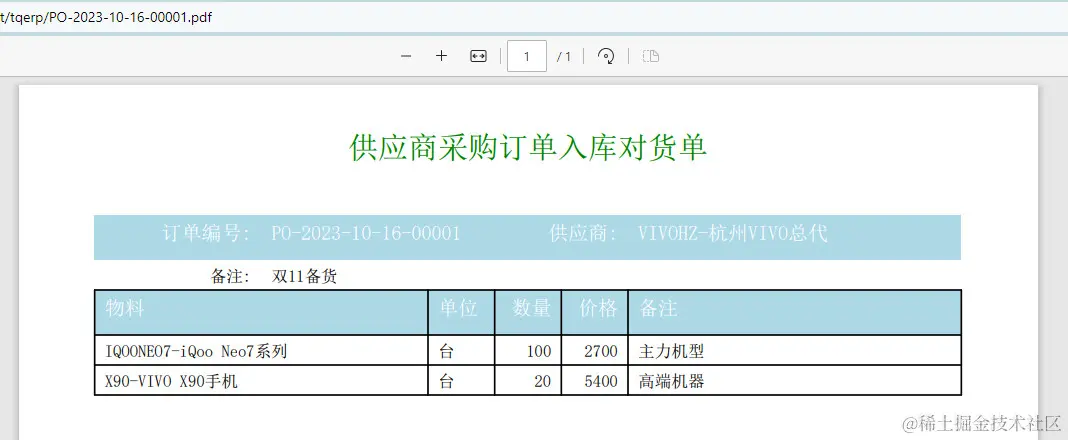
Task: Edit the current page number field
Action: 527,56
